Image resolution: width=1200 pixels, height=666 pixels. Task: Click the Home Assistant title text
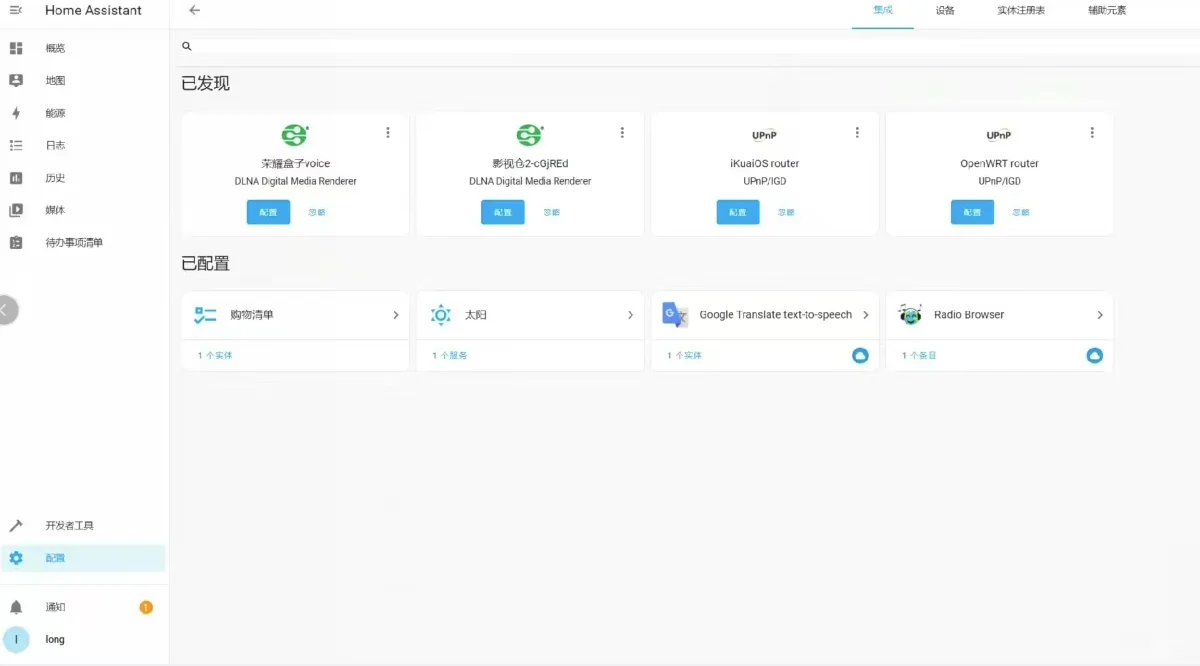[93, 10]
